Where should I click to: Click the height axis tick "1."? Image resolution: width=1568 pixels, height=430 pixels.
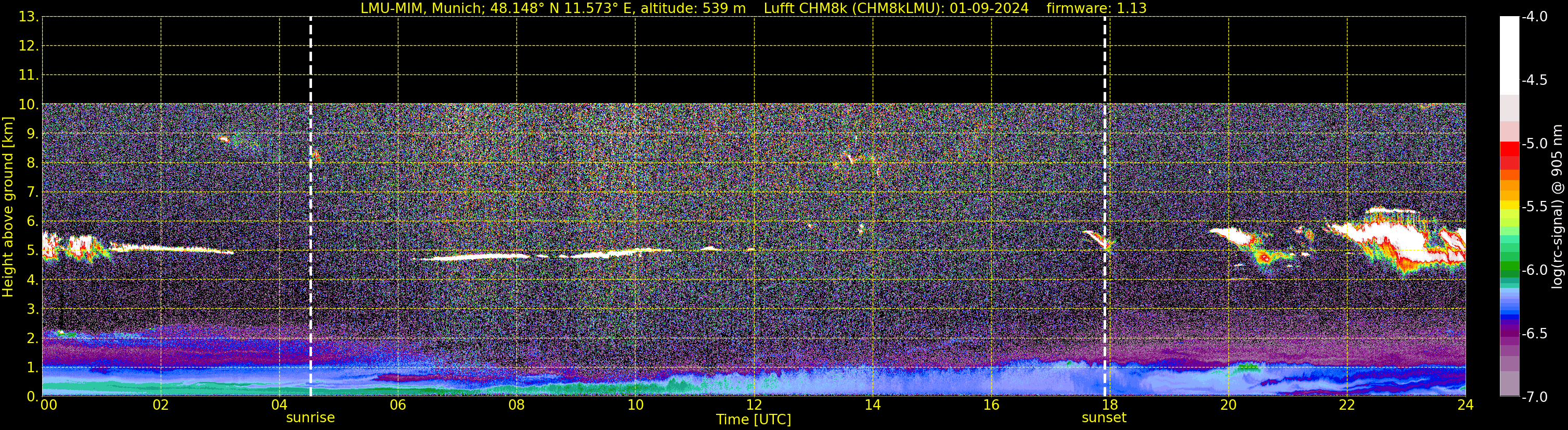coord(32,368)
